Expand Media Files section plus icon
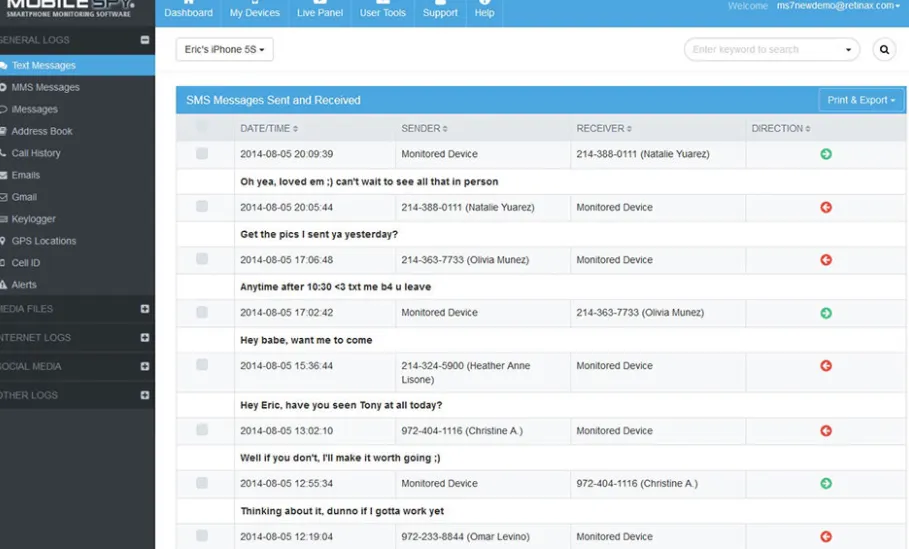 coord(145,309)
